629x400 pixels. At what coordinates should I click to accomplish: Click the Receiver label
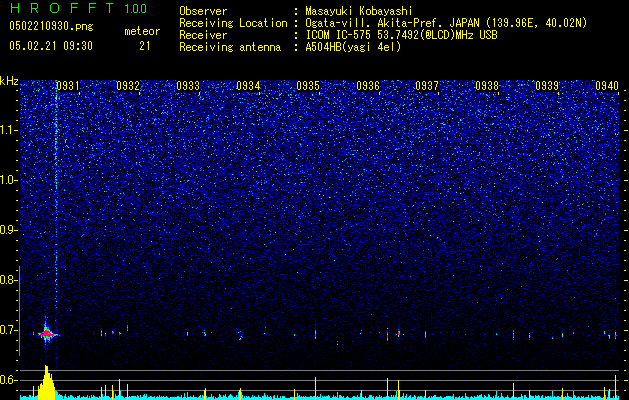pyautogui.click(x=203, y=35)
